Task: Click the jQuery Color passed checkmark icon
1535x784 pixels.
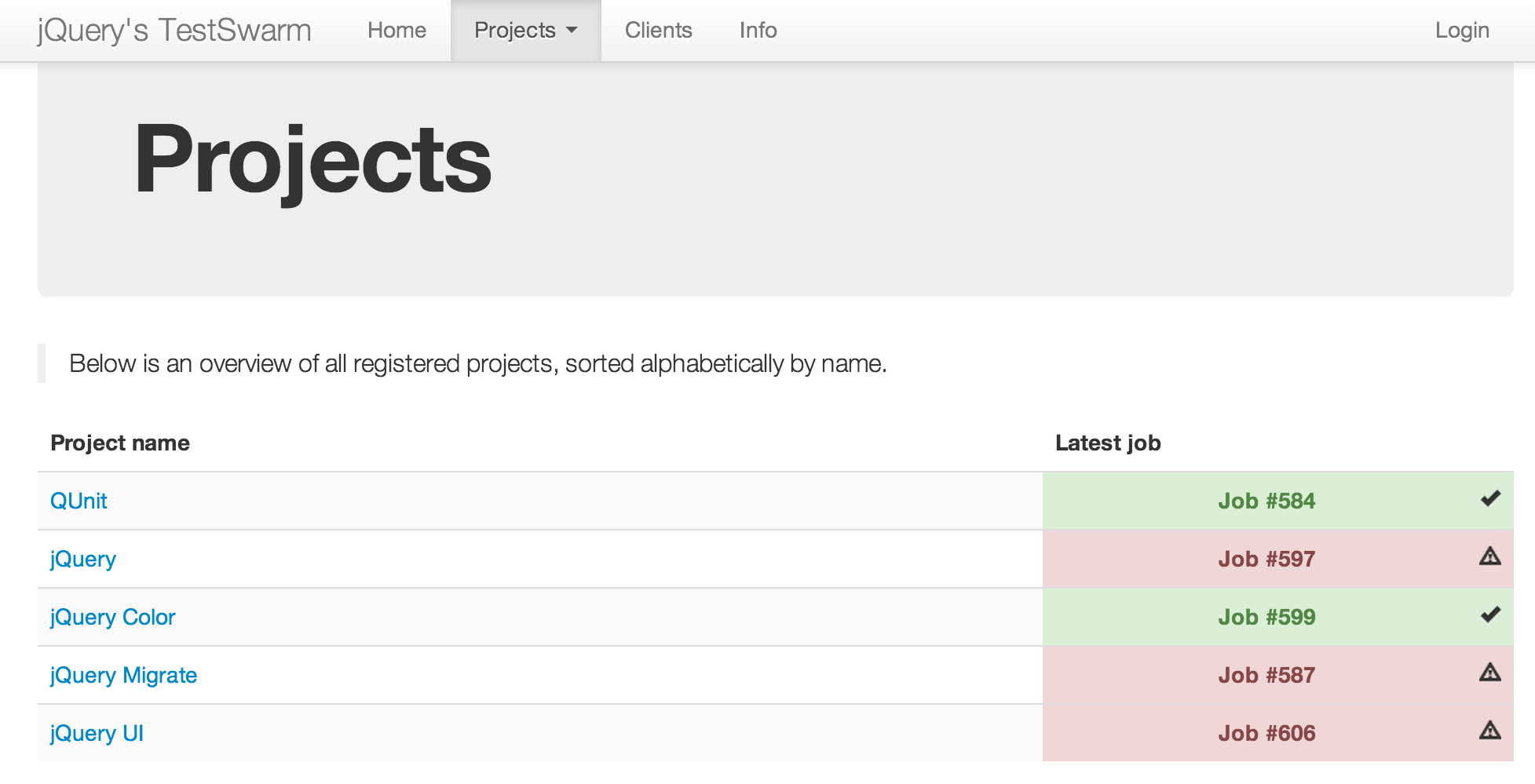Action: click(x=1490, y=615)
